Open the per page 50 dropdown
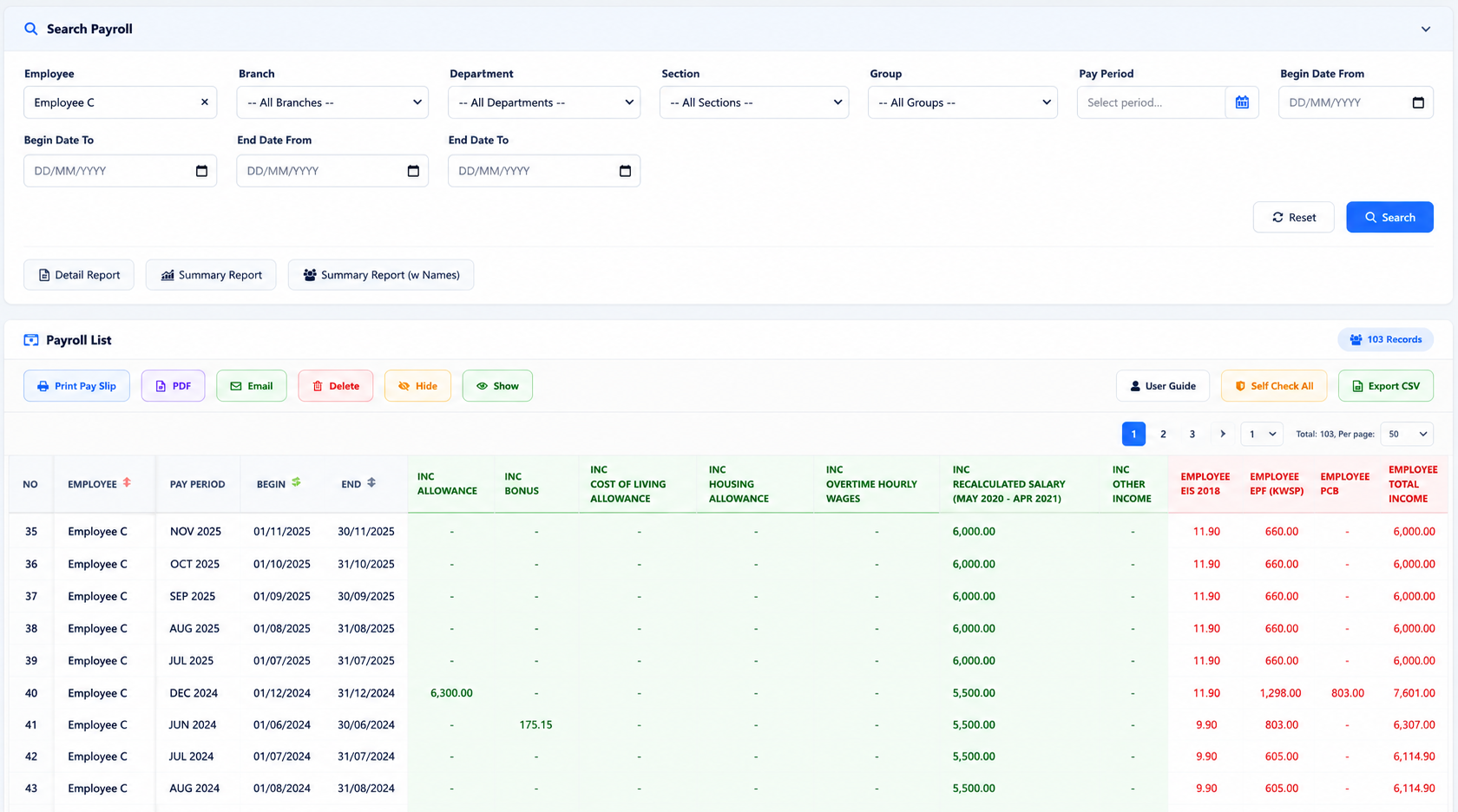 coord(1407,434)
